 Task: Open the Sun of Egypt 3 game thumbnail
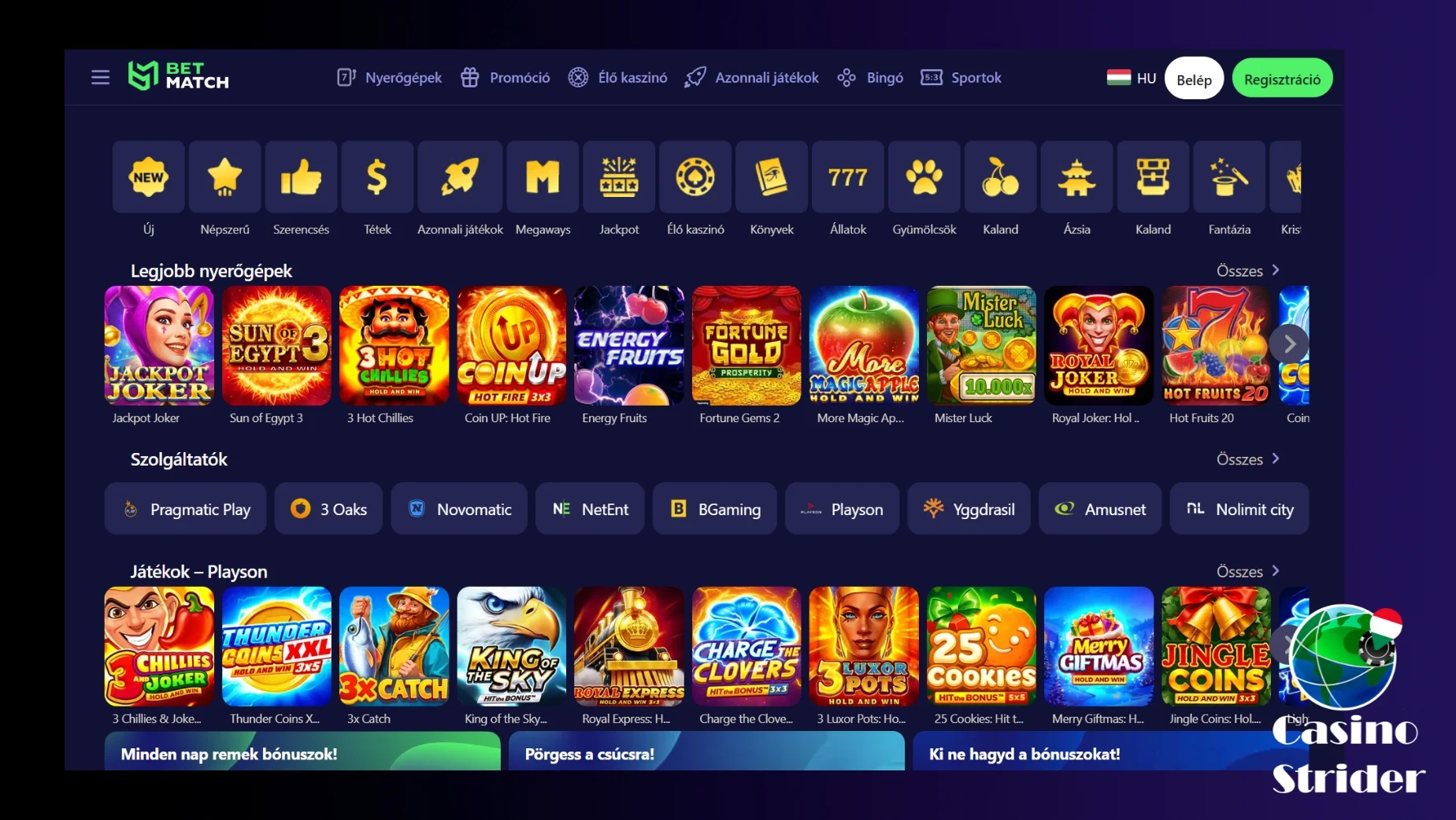point(276,347)
